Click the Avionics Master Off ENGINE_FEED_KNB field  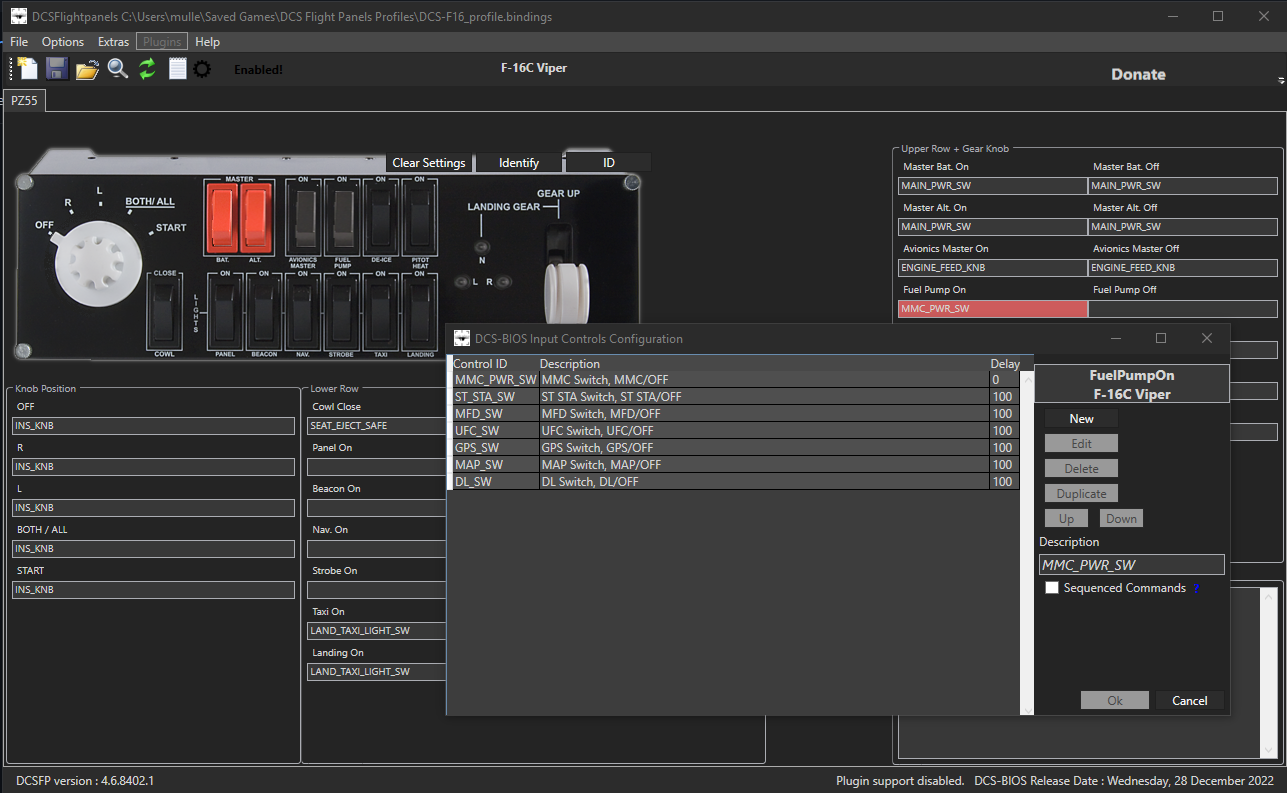1183,268
